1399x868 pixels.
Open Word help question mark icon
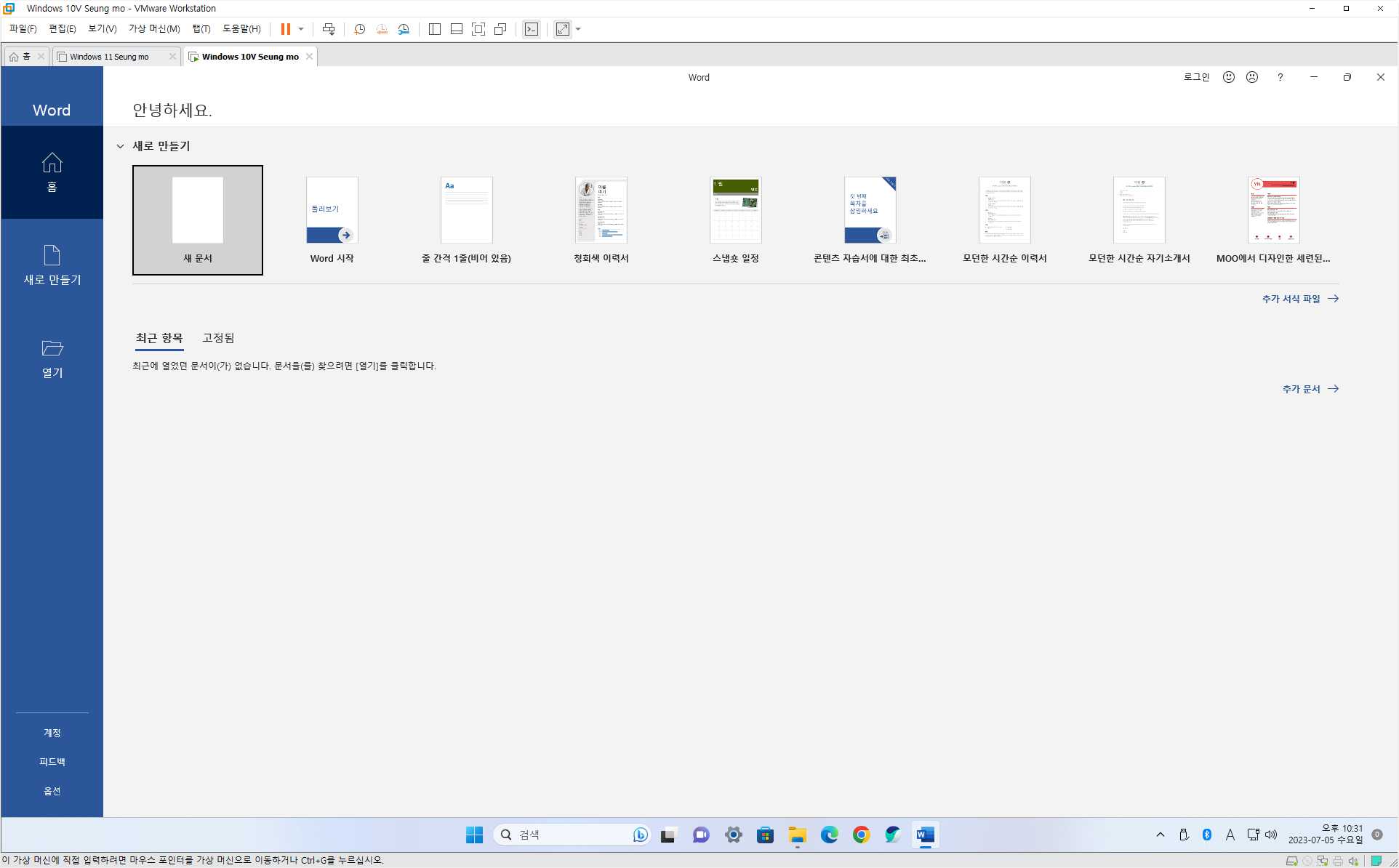click(1280, 77)
